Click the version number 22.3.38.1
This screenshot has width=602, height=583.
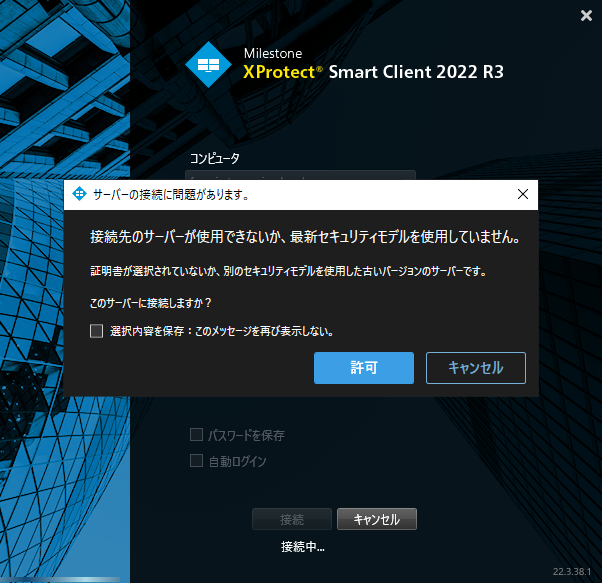coord(572,571)
